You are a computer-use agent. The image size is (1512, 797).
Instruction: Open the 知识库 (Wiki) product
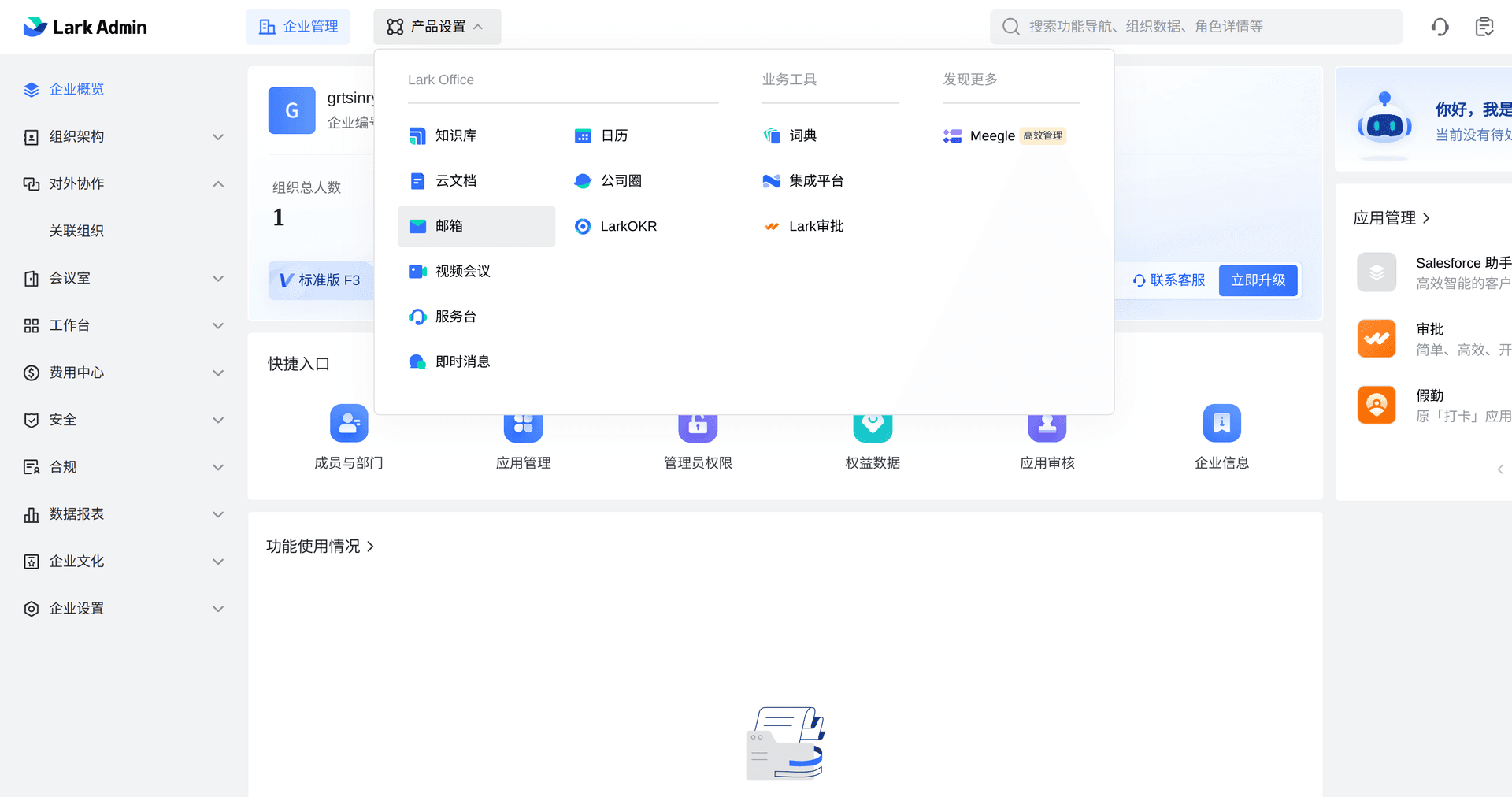(454, 135)
